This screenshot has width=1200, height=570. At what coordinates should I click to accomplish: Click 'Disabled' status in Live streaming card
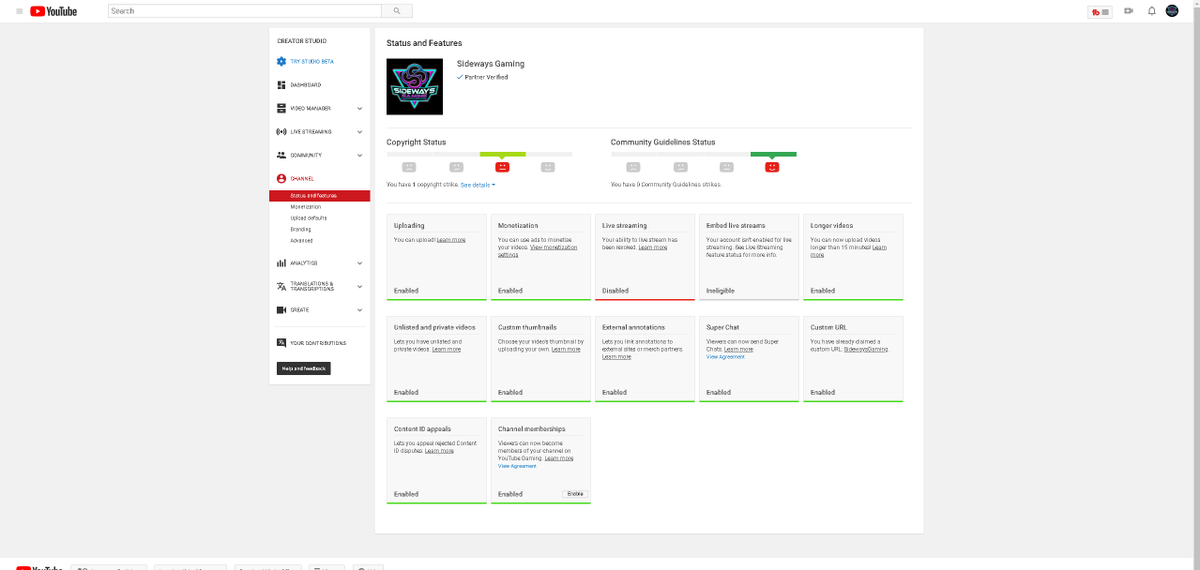pos(615,291)
